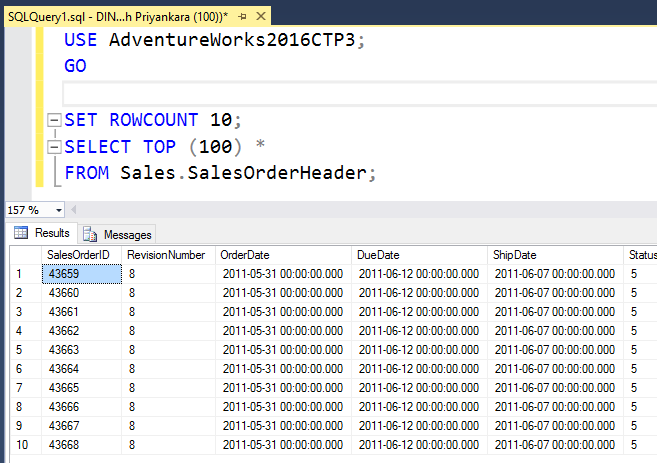Click ShipDate value in row 9

tap(556, 426)
